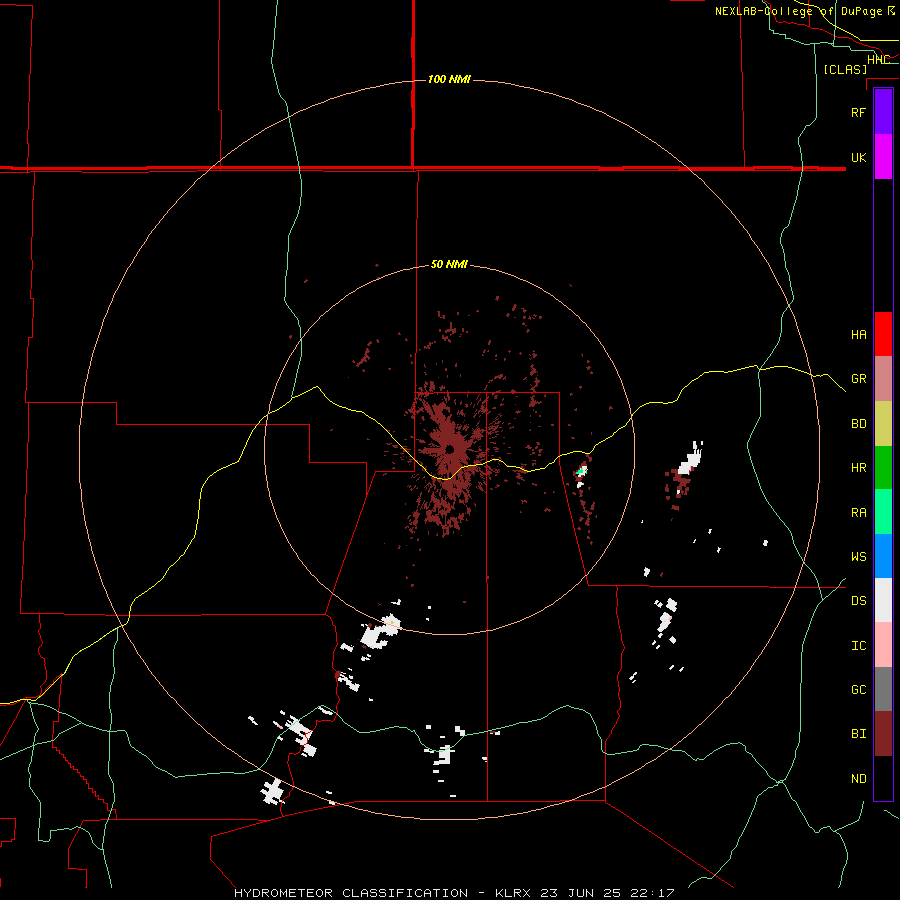Click the blue WS legend color block

tap(883, 556)
